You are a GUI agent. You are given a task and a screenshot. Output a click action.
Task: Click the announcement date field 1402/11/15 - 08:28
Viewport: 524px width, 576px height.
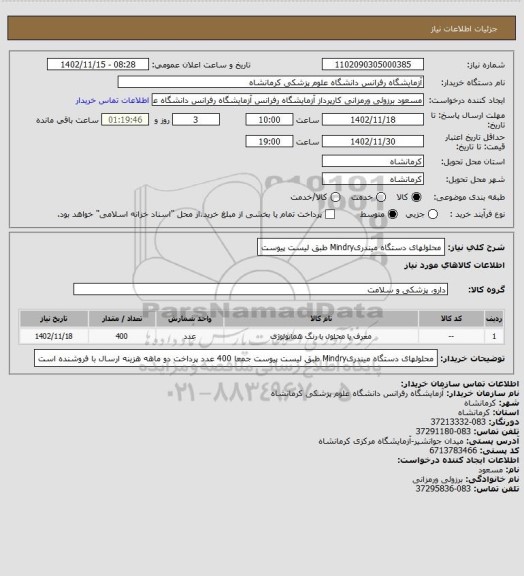click(x=98, y=65)
